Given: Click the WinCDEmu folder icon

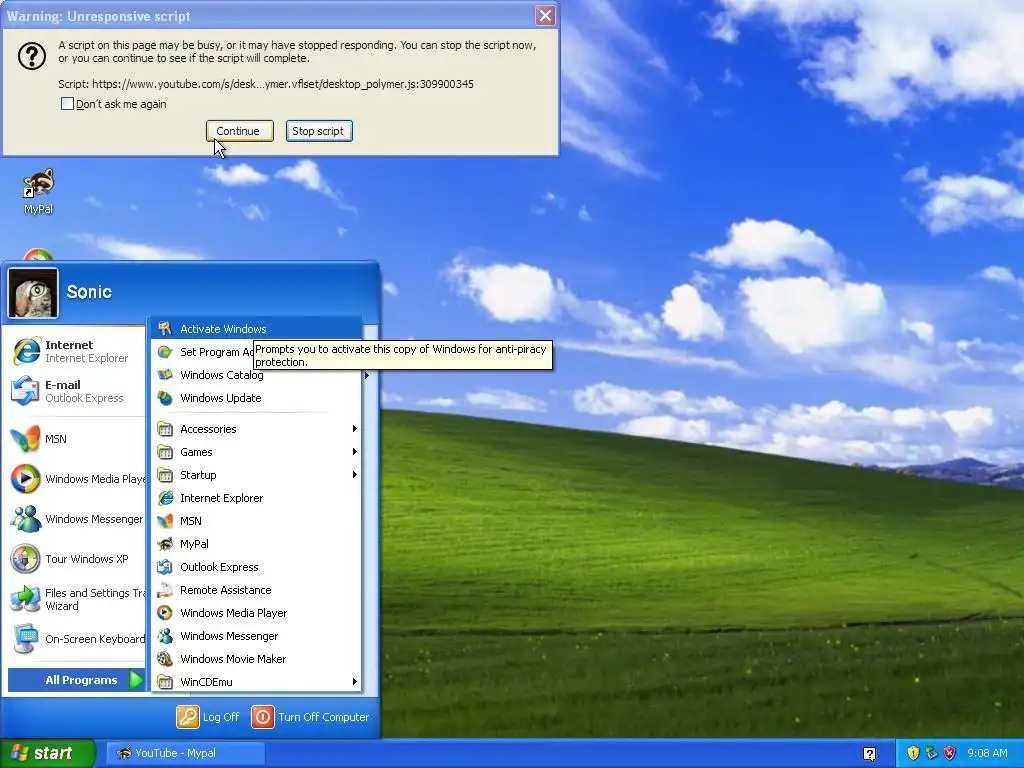Looking at the screenshot, I should [165, 682].
